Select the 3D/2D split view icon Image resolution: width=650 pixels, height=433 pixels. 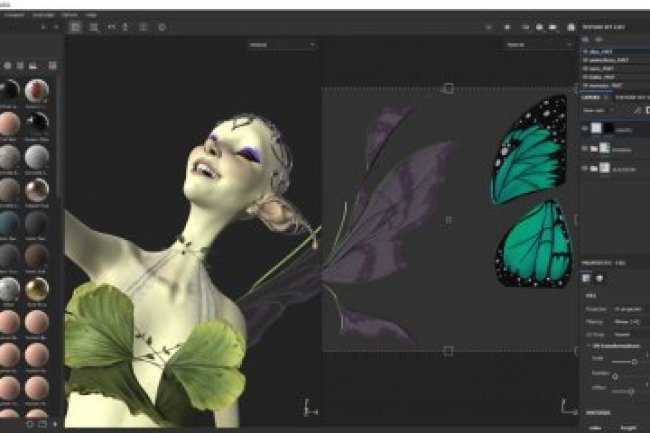point(73,27)
